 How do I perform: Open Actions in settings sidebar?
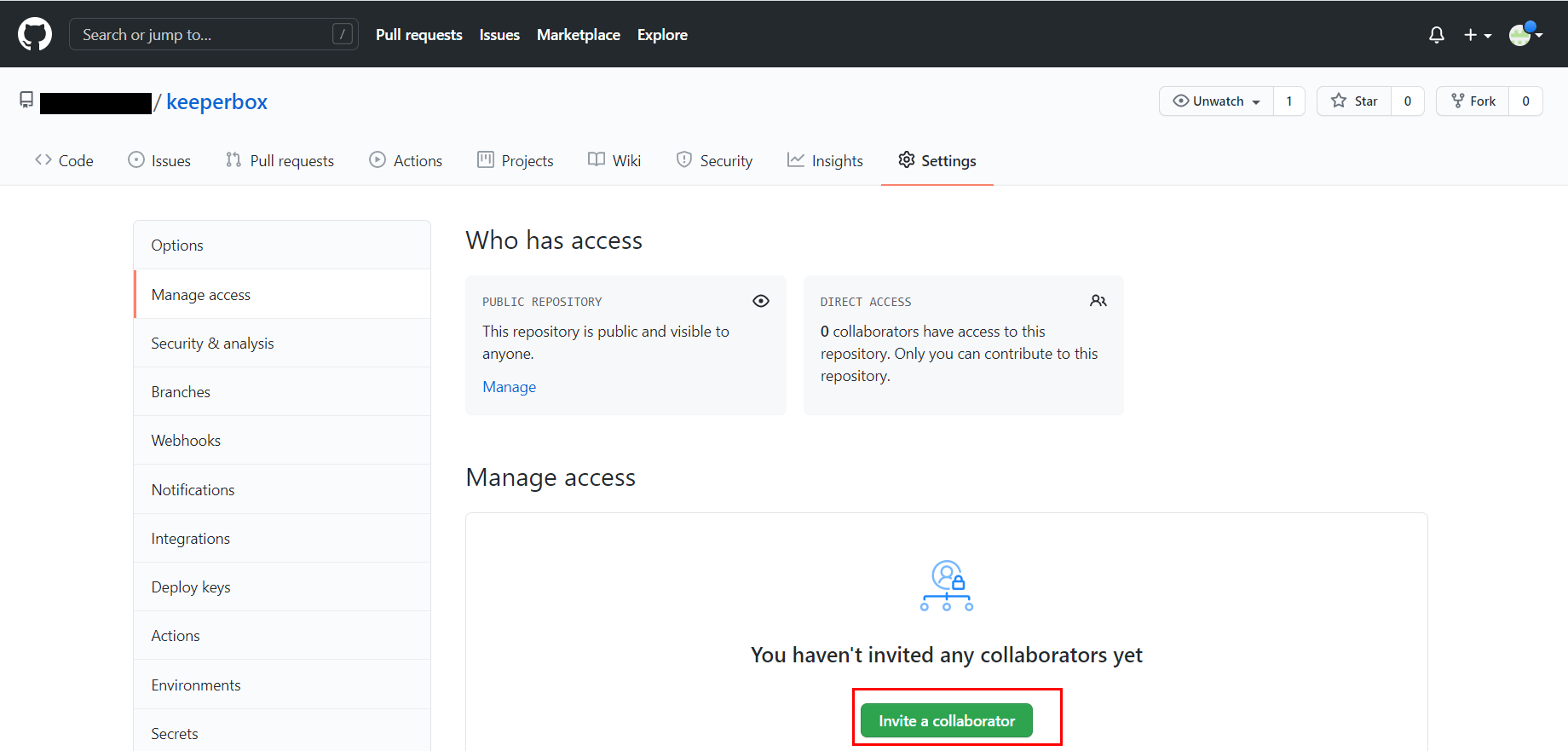[x=282, y=635]
